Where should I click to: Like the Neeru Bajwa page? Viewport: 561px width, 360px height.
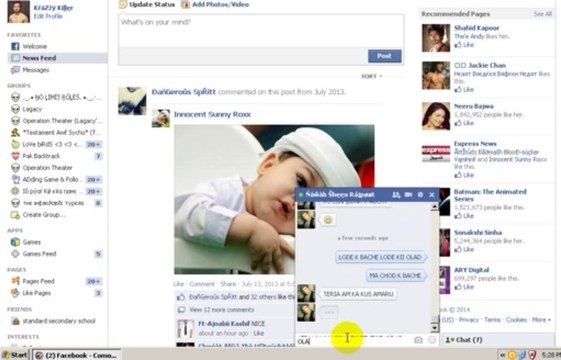coord(464,123)
